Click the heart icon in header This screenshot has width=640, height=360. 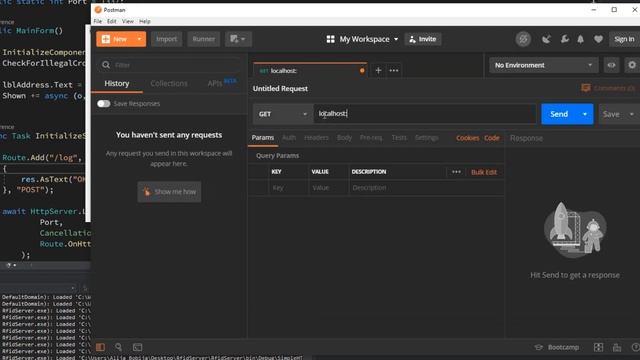598,39
